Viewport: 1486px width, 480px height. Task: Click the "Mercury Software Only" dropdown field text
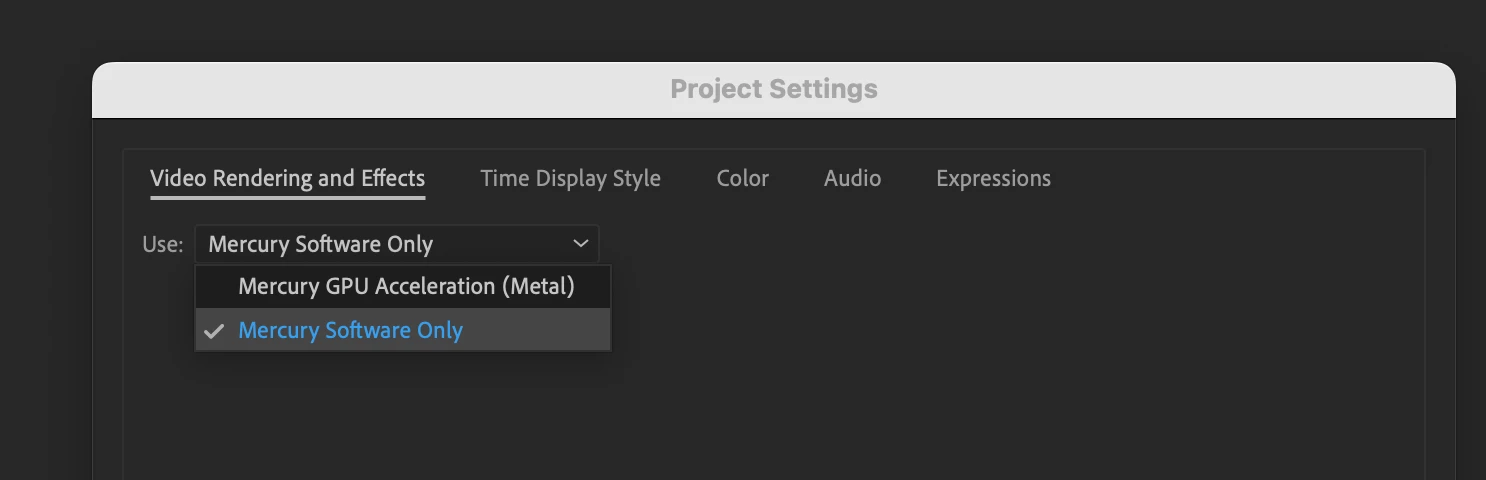(320, 244)
